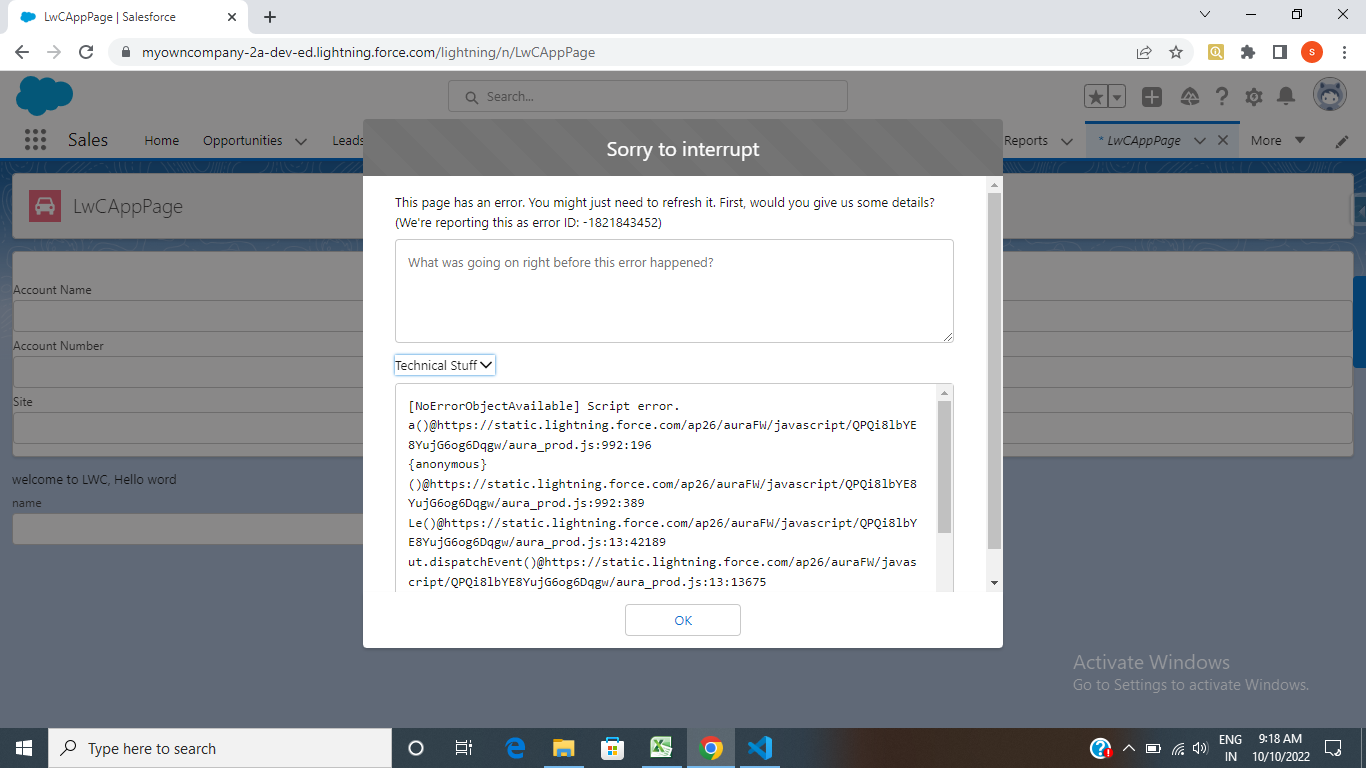Add this page to Salesforce favorites

(x=1096, y=96)
